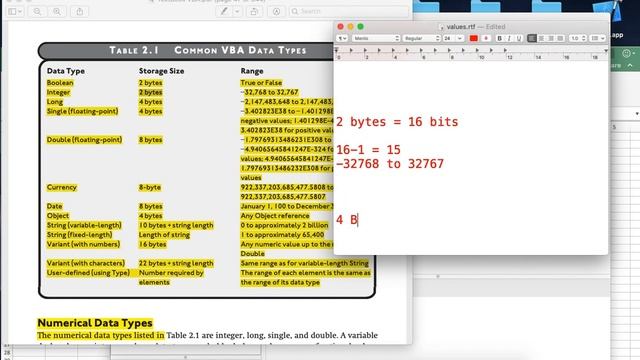Image resolution: width=640 pixels, height=360 pixels.
Task: Collapse the Excel ribbon chevron
Action: pyautogui.click(x=630, y=65)
